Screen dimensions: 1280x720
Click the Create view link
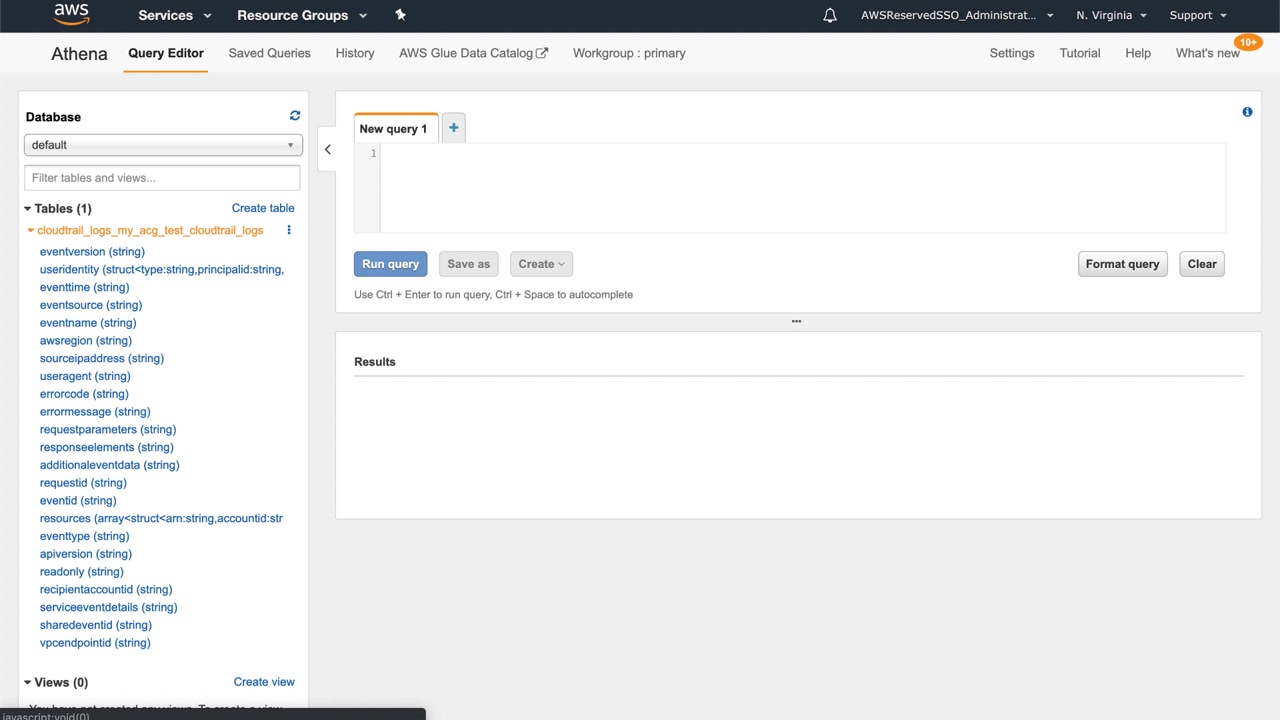pyautogui.click(x=264, y=682)
